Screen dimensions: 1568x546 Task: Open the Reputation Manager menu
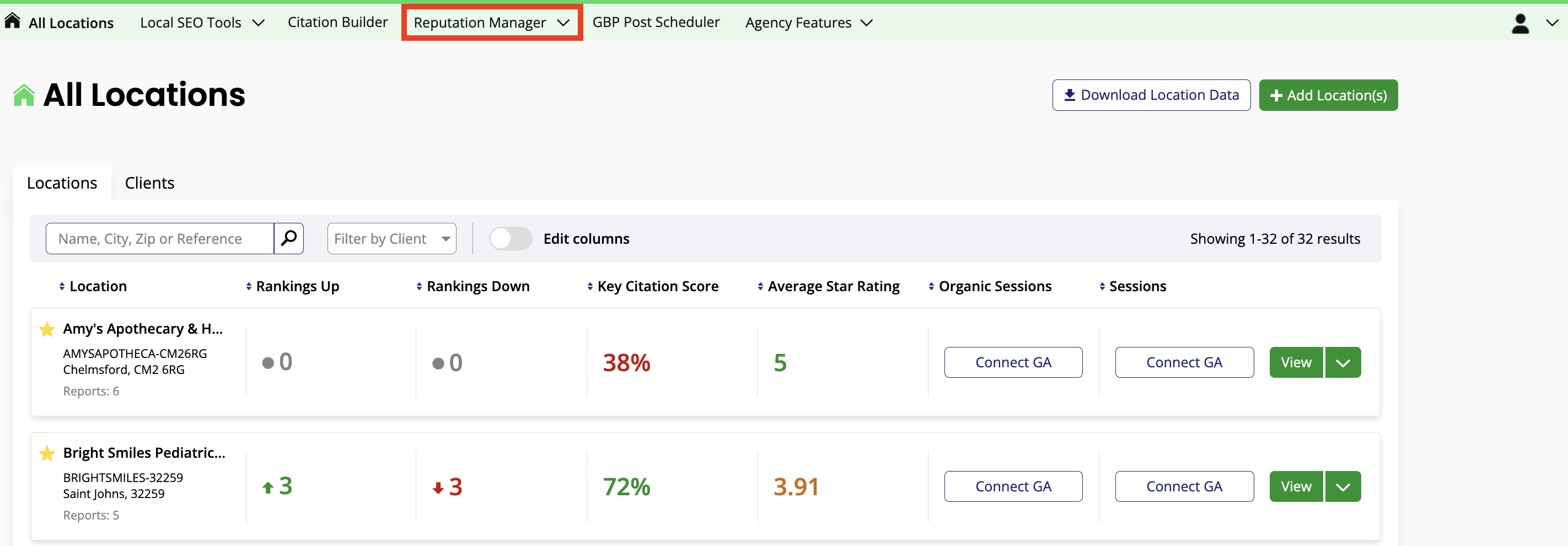(491, 23)
